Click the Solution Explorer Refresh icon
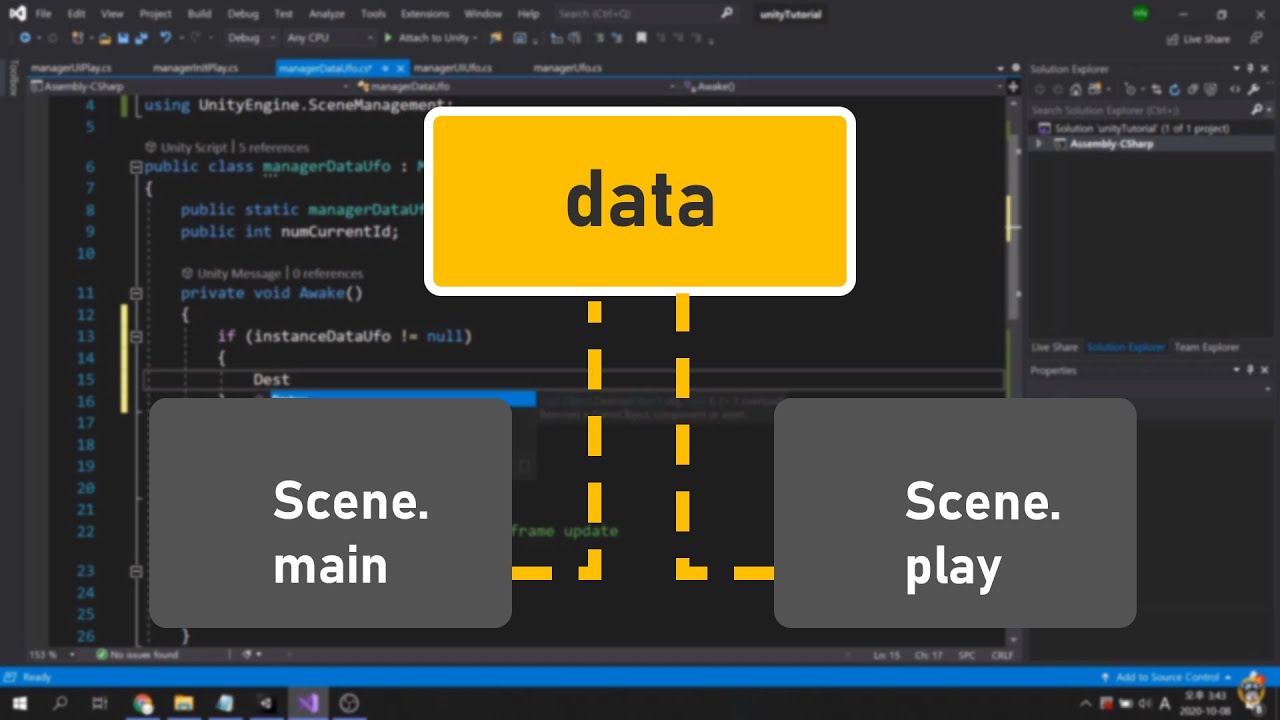The image size is (1280, 720). tap(1175, 89)
